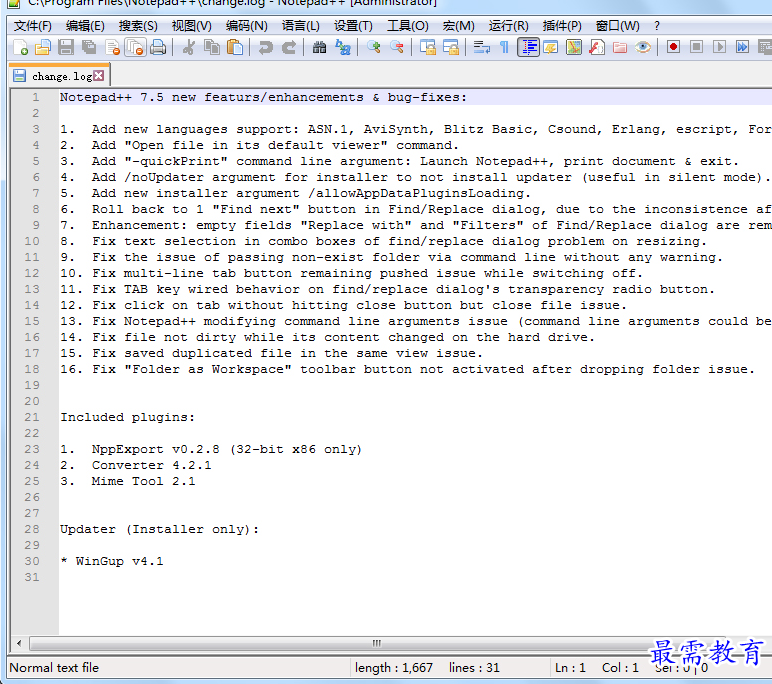Open the 设置(T) menu
Viewport: 772px width, 684px height.
(x=354, y=26)
